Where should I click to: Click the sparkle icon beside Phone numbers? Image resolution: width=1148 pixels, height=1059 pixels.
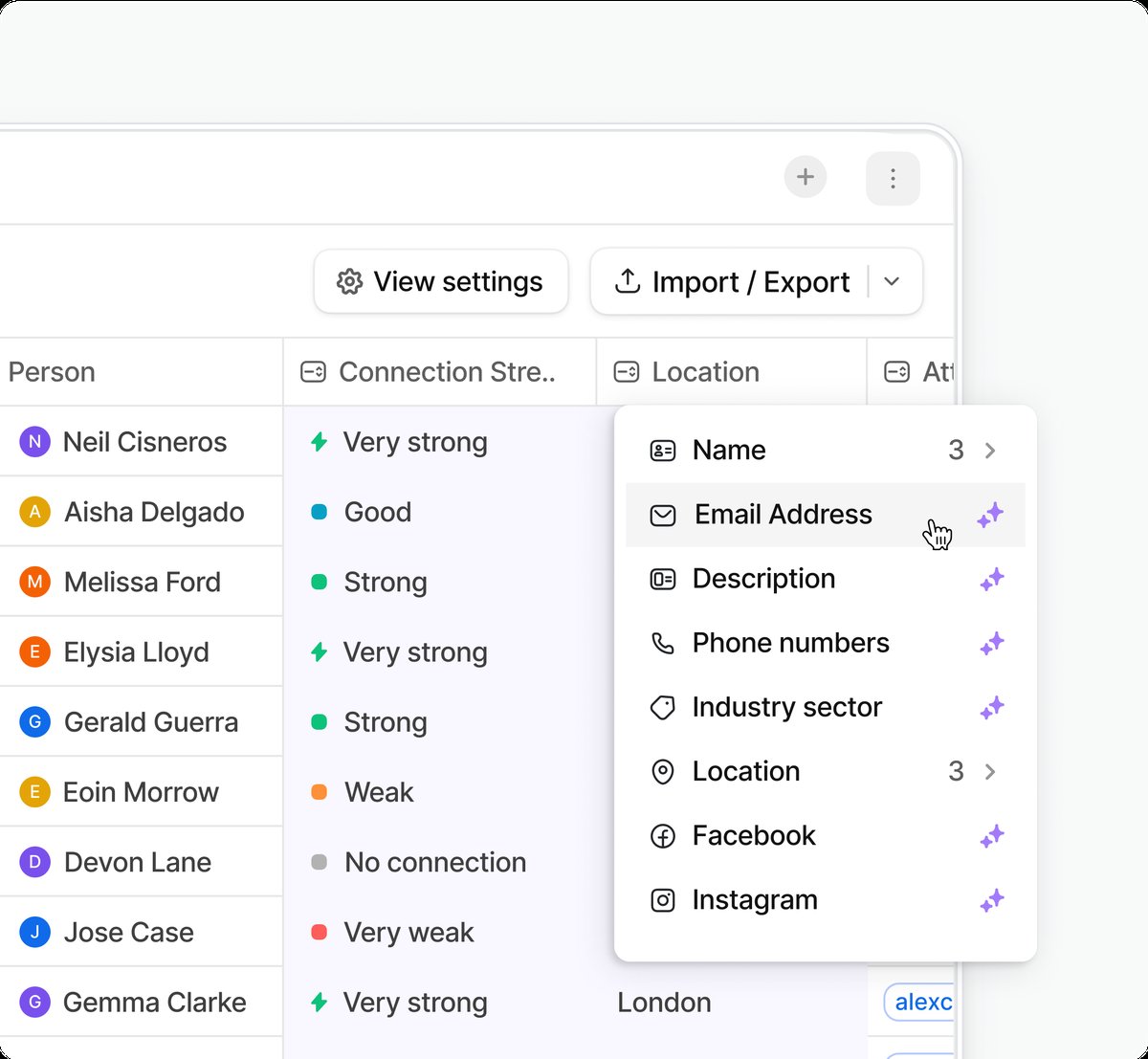click(x=991, y=644)
